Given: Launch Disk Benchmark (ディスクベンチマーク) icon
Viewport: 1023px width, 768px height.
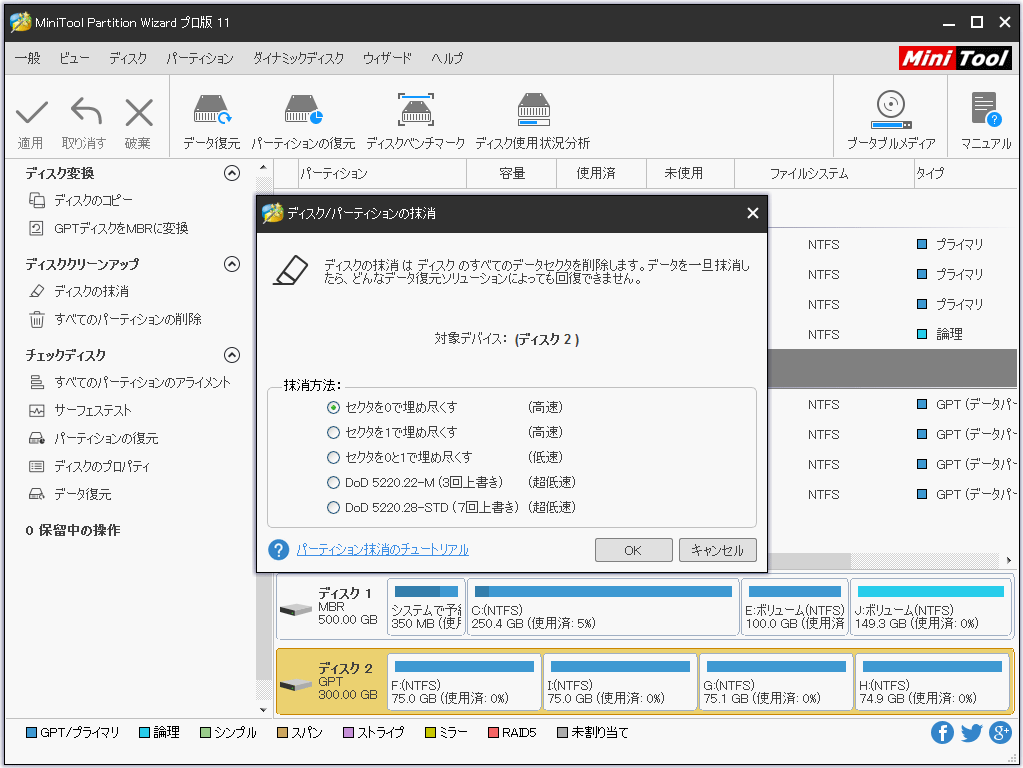Looking at the screenshot, I should click(416, 110).
